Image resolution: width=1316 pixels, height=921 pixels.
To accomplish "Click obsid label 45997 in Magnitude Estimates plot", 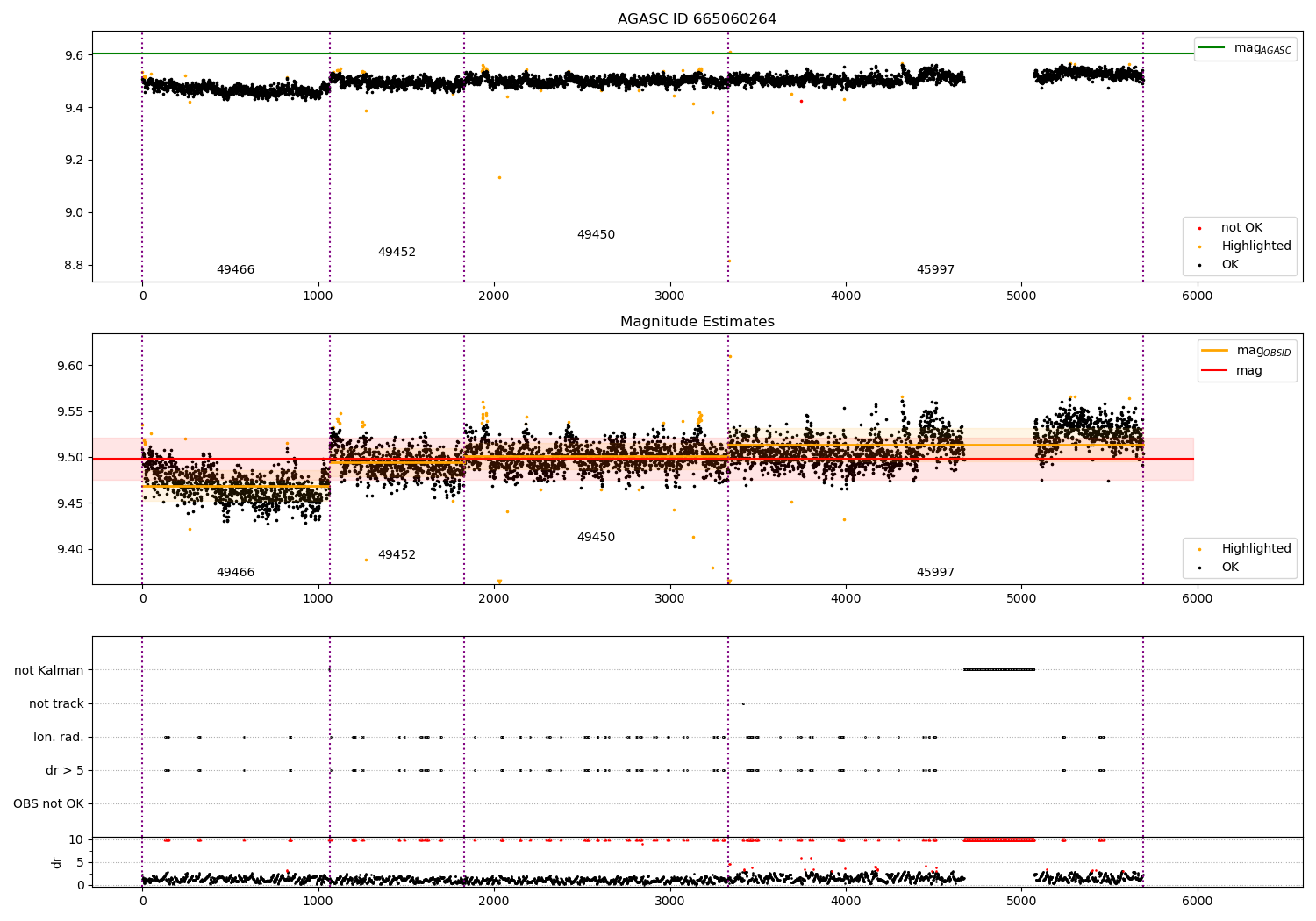I will [x=935, y=573].
